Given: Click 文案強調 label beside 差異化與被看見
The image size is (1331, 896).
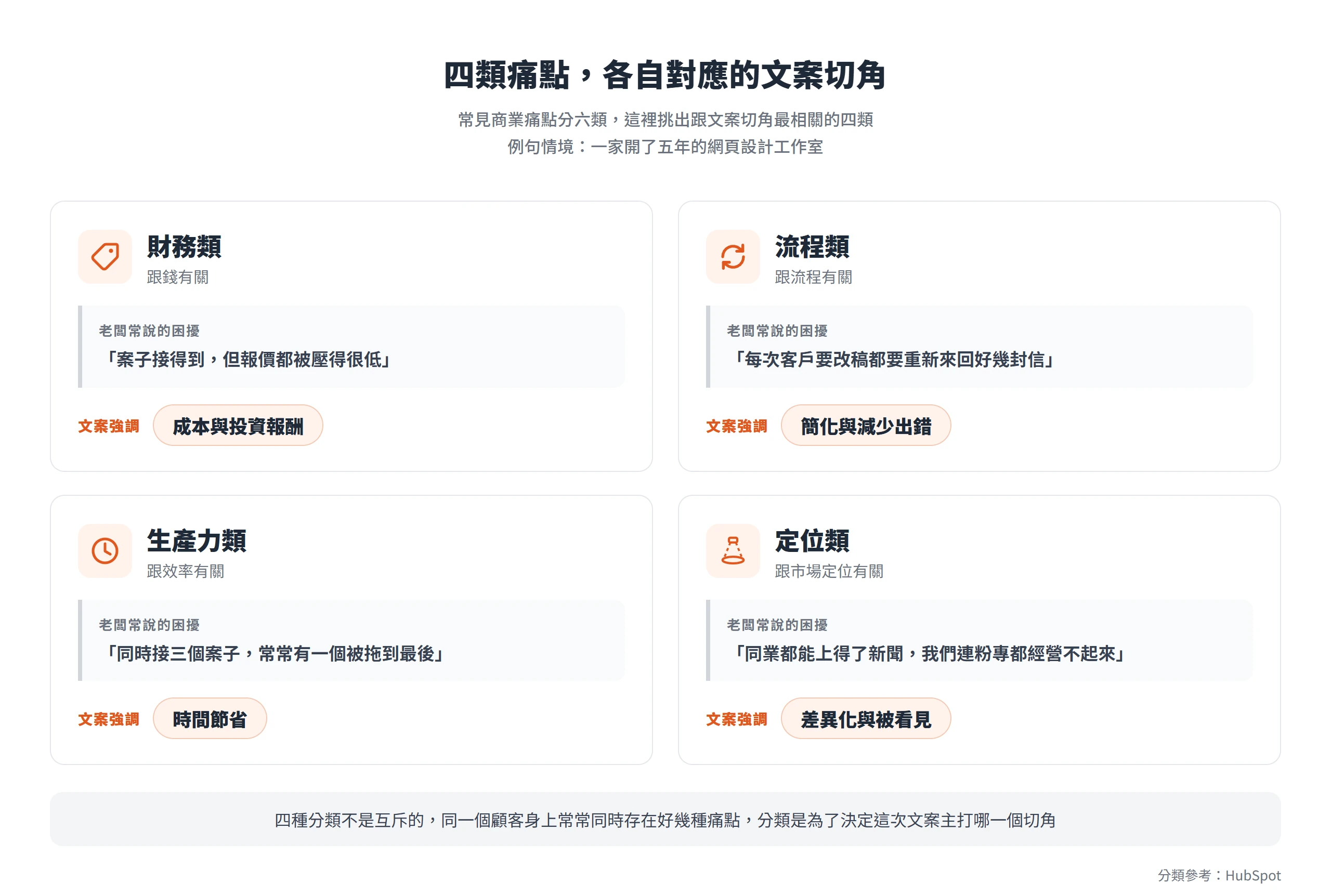Looking at the screenshot, I should click(x=737, y=719).
